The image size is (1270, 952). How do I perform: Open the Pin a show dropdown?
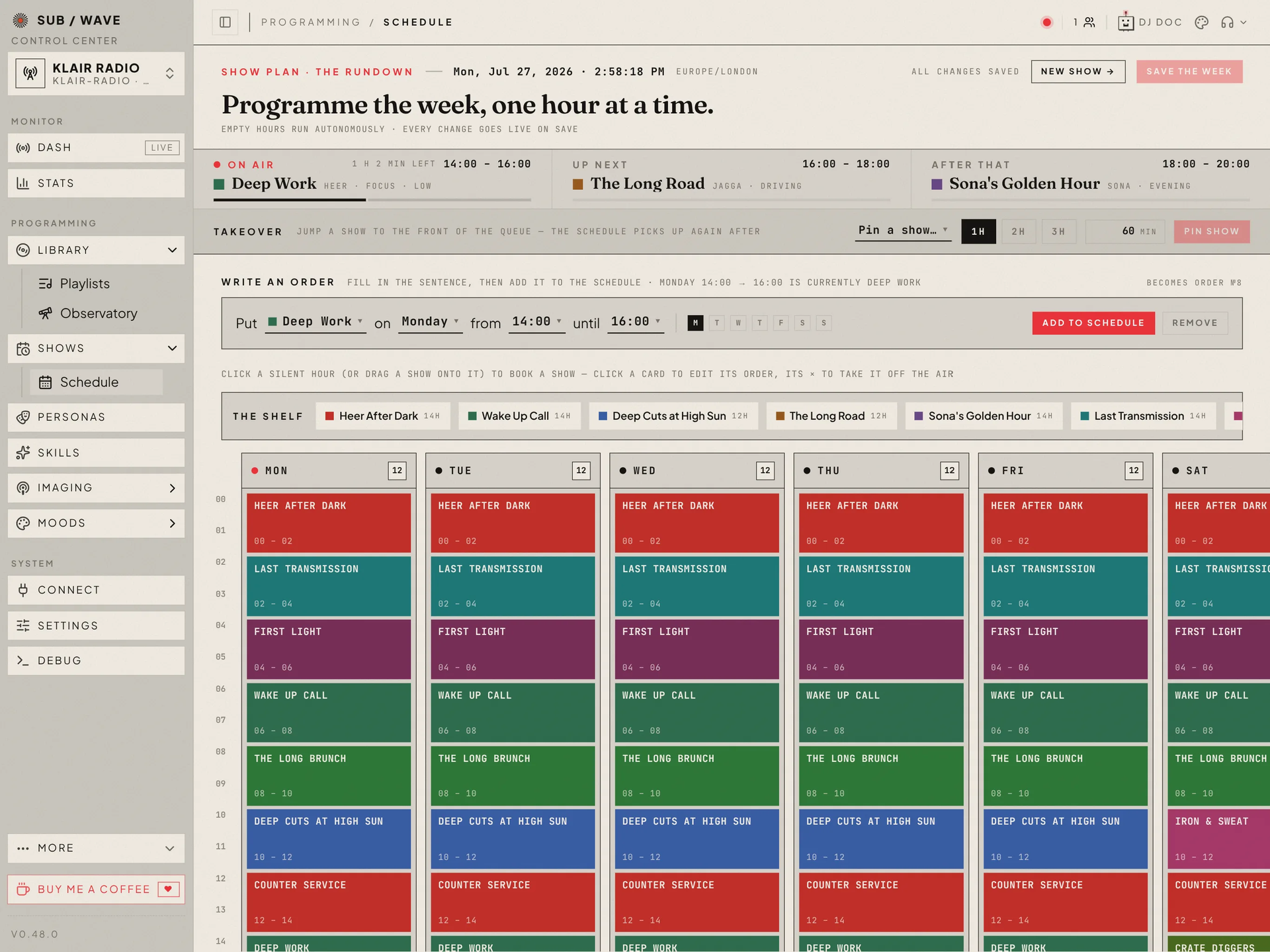click(x=903, y=231)
